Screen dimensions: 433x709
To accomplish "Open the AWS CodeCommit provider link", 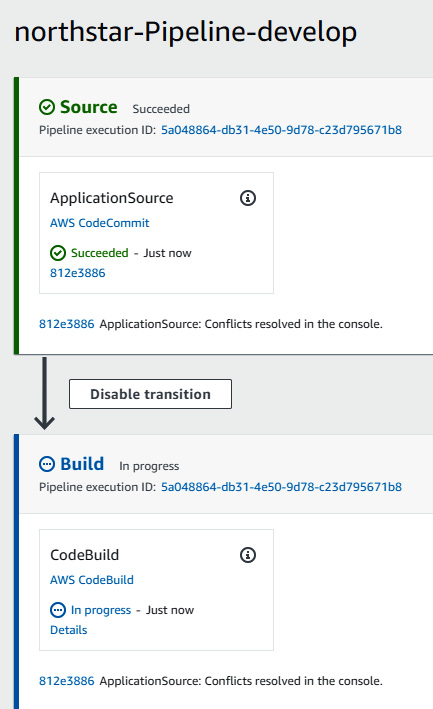I will 99,223.
